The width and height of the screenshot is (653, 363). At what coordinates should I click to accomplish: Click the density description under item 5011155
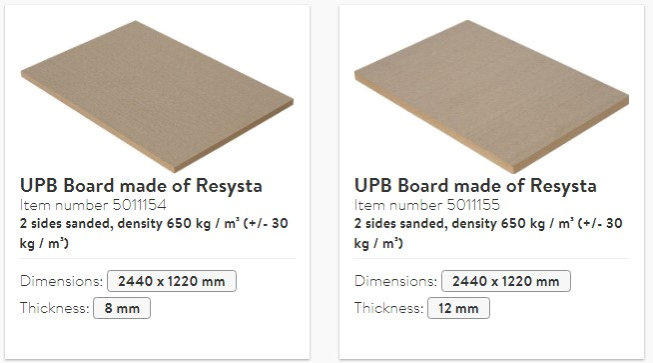(x=488, y=233)
